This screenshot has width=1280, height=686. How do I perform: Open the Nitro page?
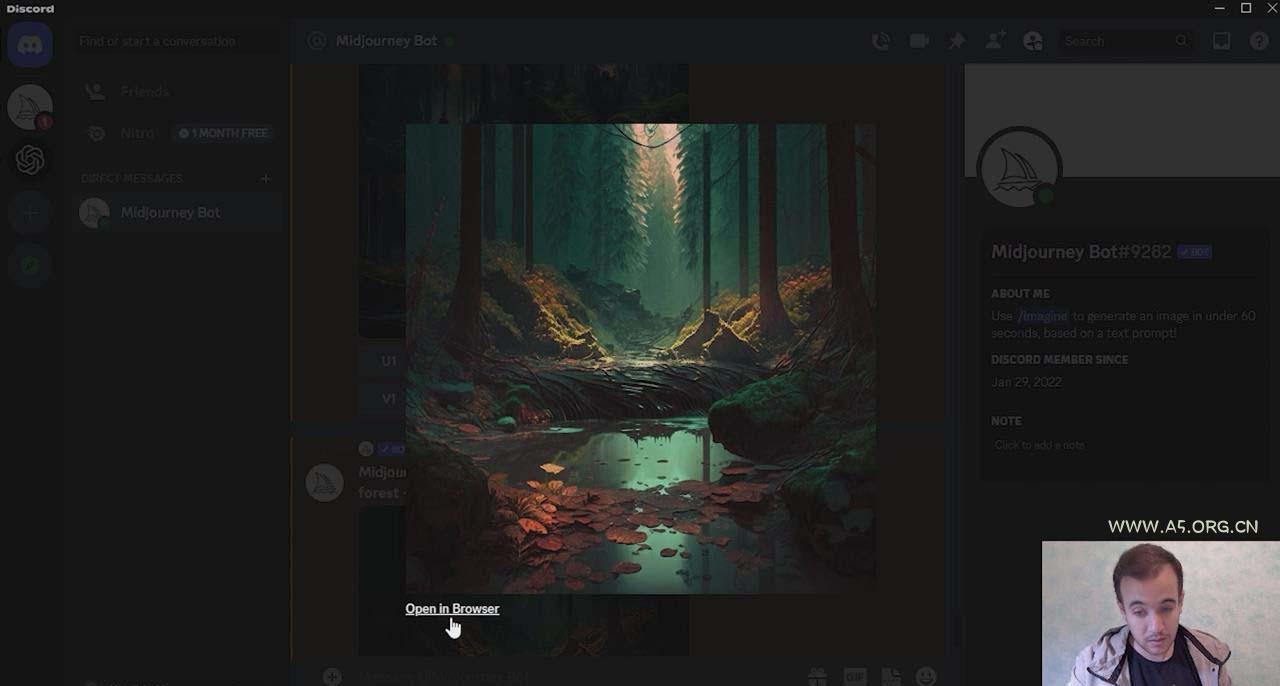[137, 133]
